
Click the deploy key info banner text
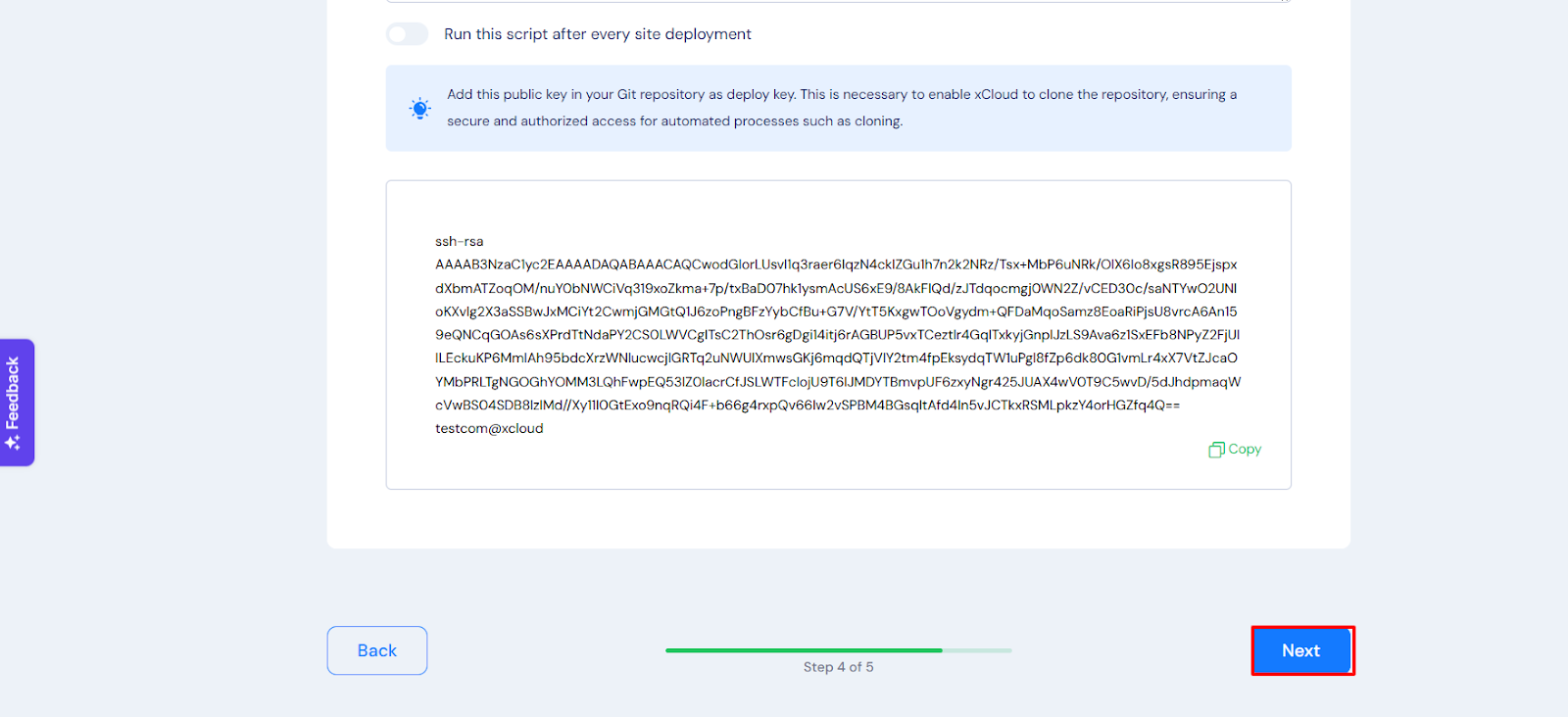tap(841, 108)
